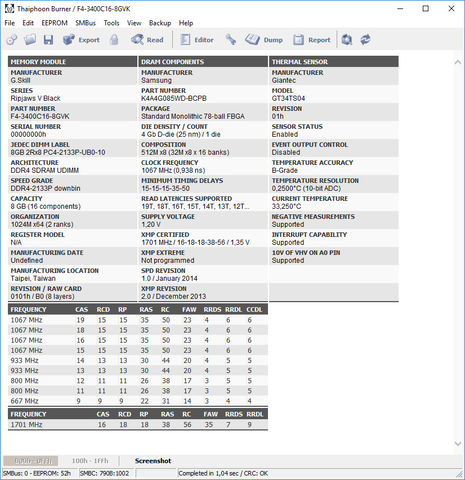Open the File menu
465x480 pixels.
(10, 23)
